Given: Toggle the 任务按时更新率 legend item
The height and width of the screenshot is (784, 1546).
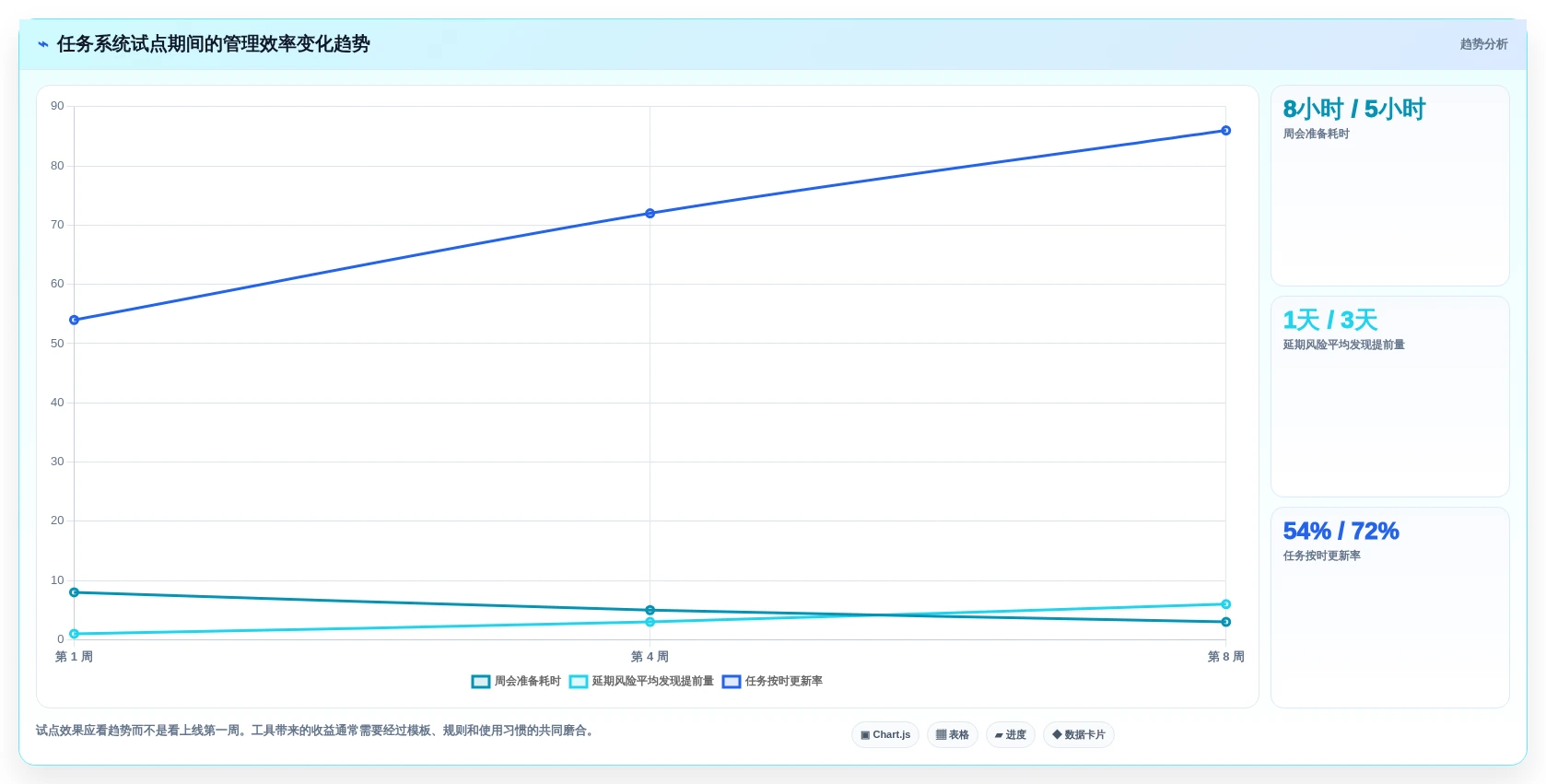Looking at the screenshot, I should pyautogui.click(x=772, y=682).
